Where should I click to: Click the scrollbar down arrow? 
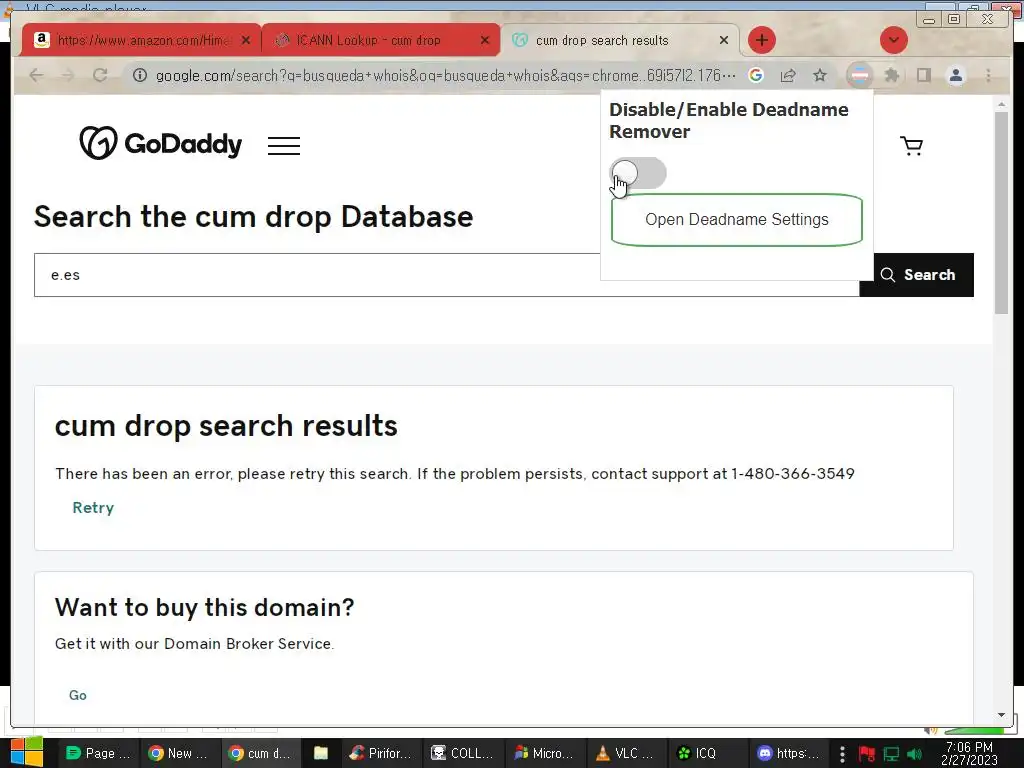[1001, 715]
